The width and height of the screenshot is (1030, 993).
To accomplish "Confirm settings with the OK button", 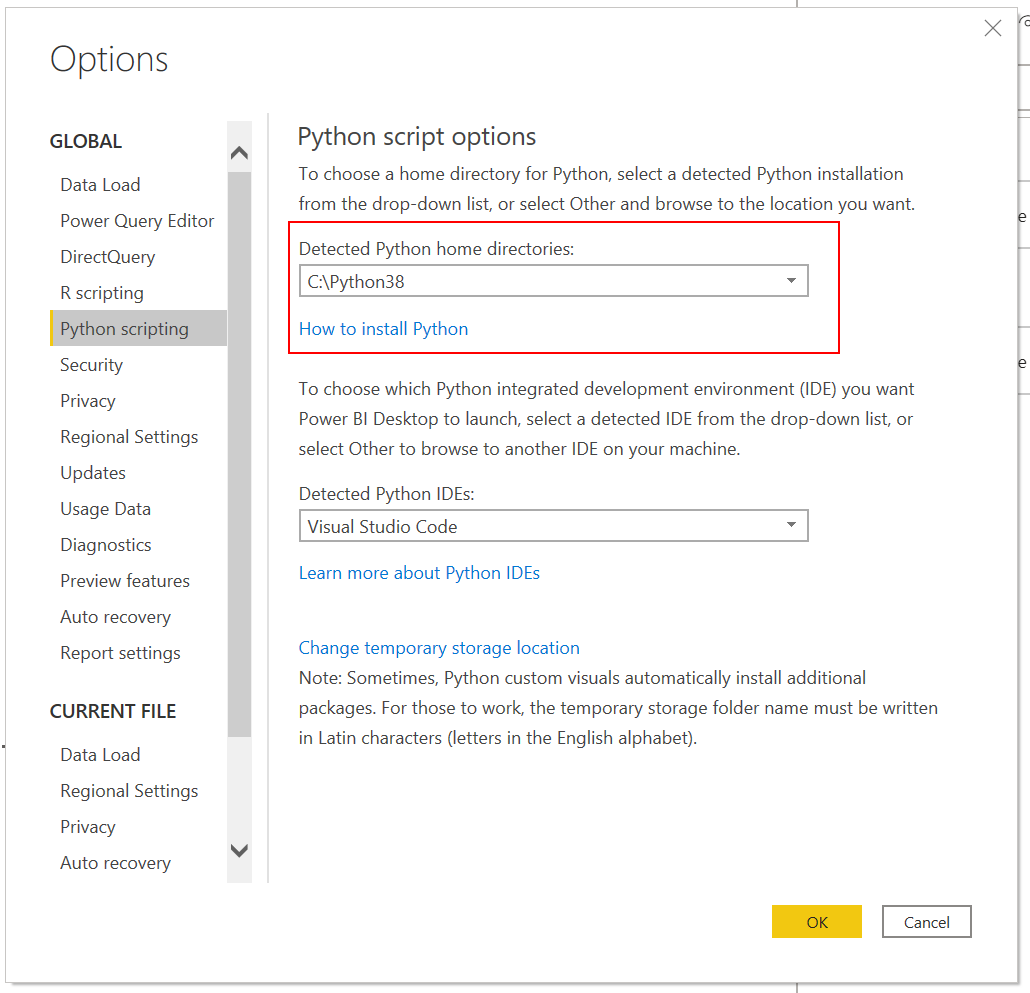I will pyautogui.click(x=816, y=922).
